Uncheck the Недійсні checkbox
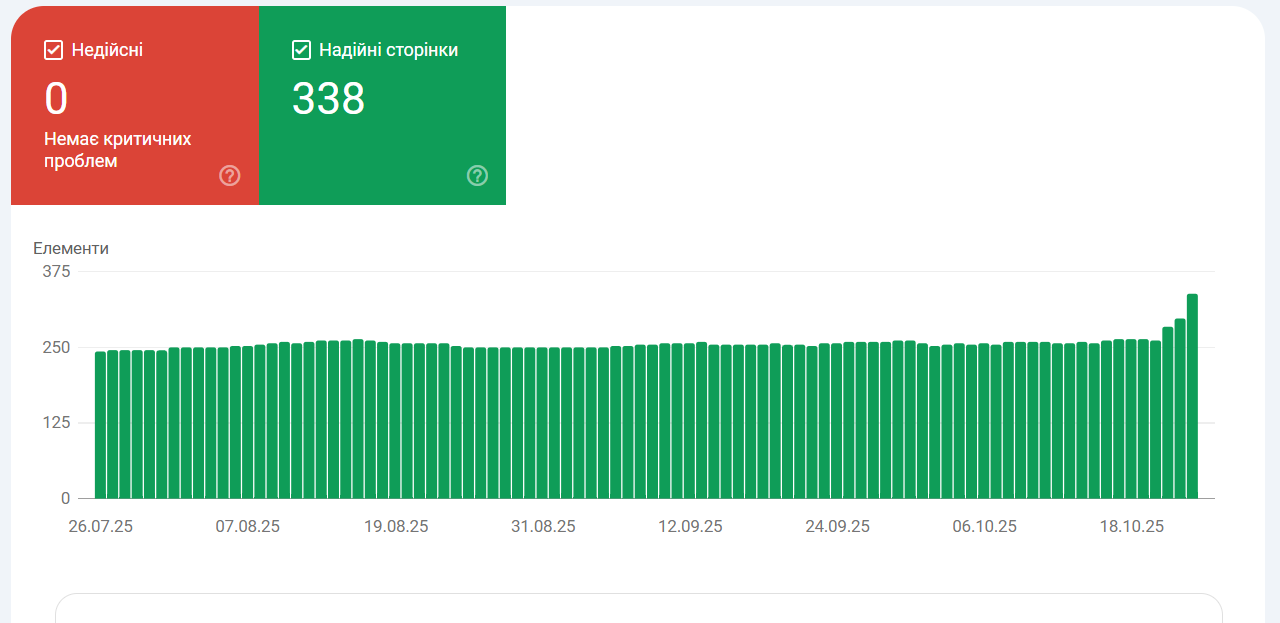The width and height of the screenshot is (1280, 623). (x=54, y=50)
